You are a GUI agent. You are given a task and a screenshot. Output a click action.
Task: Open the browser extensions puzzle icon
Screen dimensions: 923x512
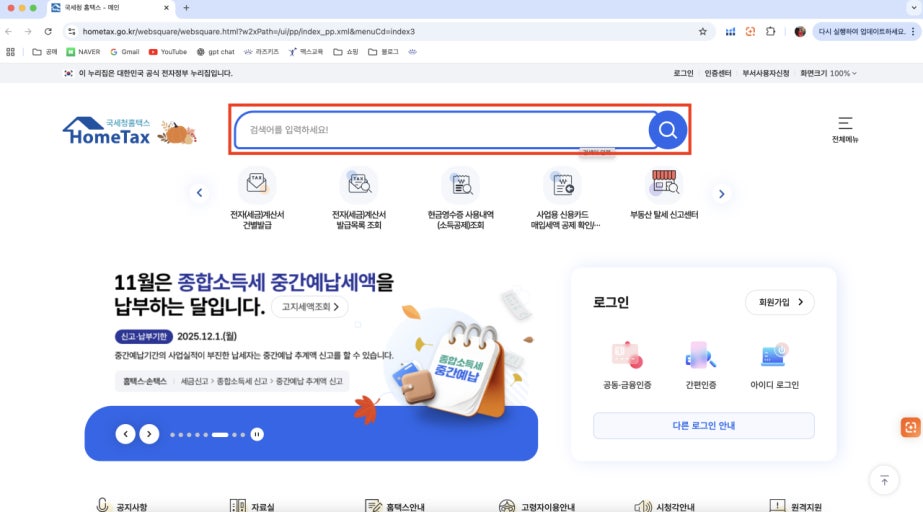pos(770,31)
